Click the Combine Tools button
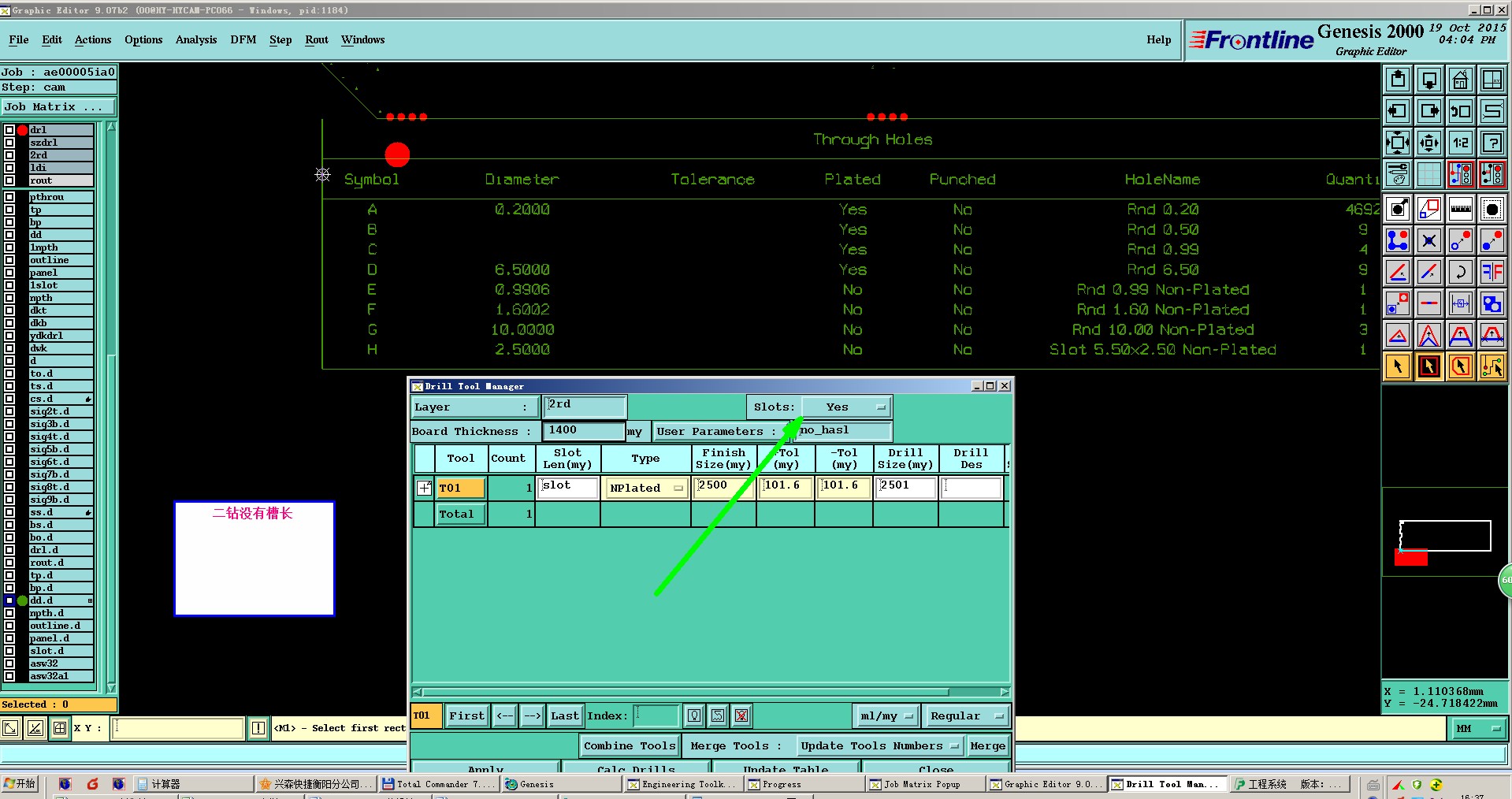1512x799 pixels. click(630, 745)
